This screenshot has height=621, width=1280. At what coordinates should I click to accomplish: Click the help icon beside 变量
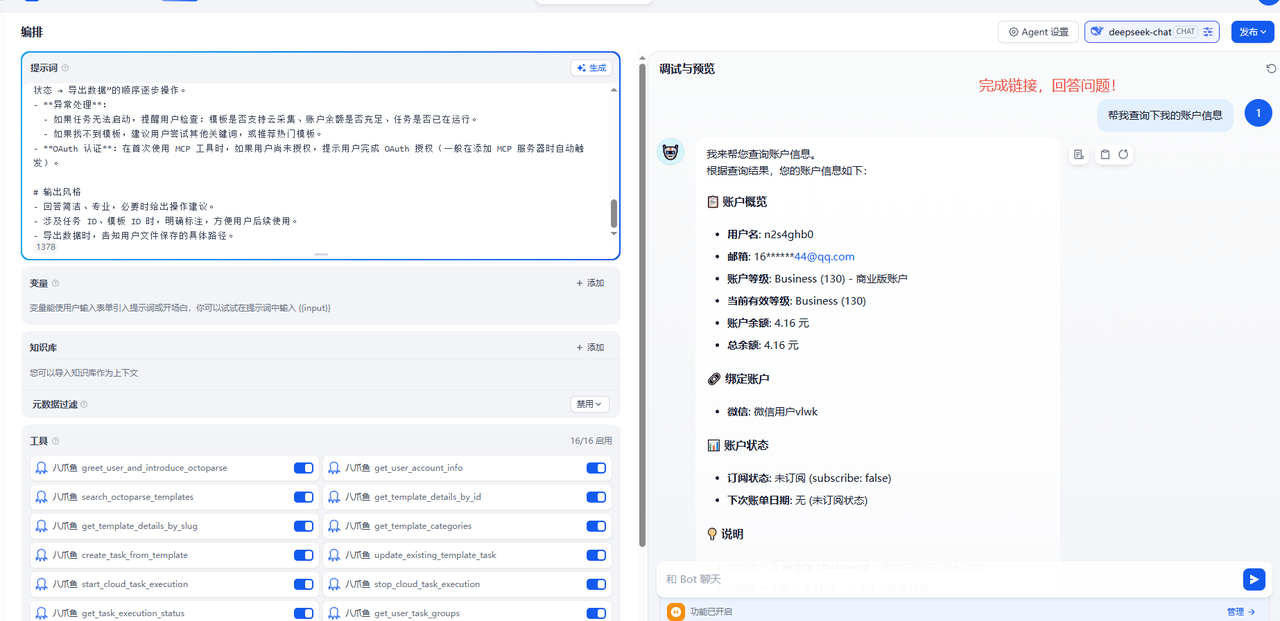55,283
